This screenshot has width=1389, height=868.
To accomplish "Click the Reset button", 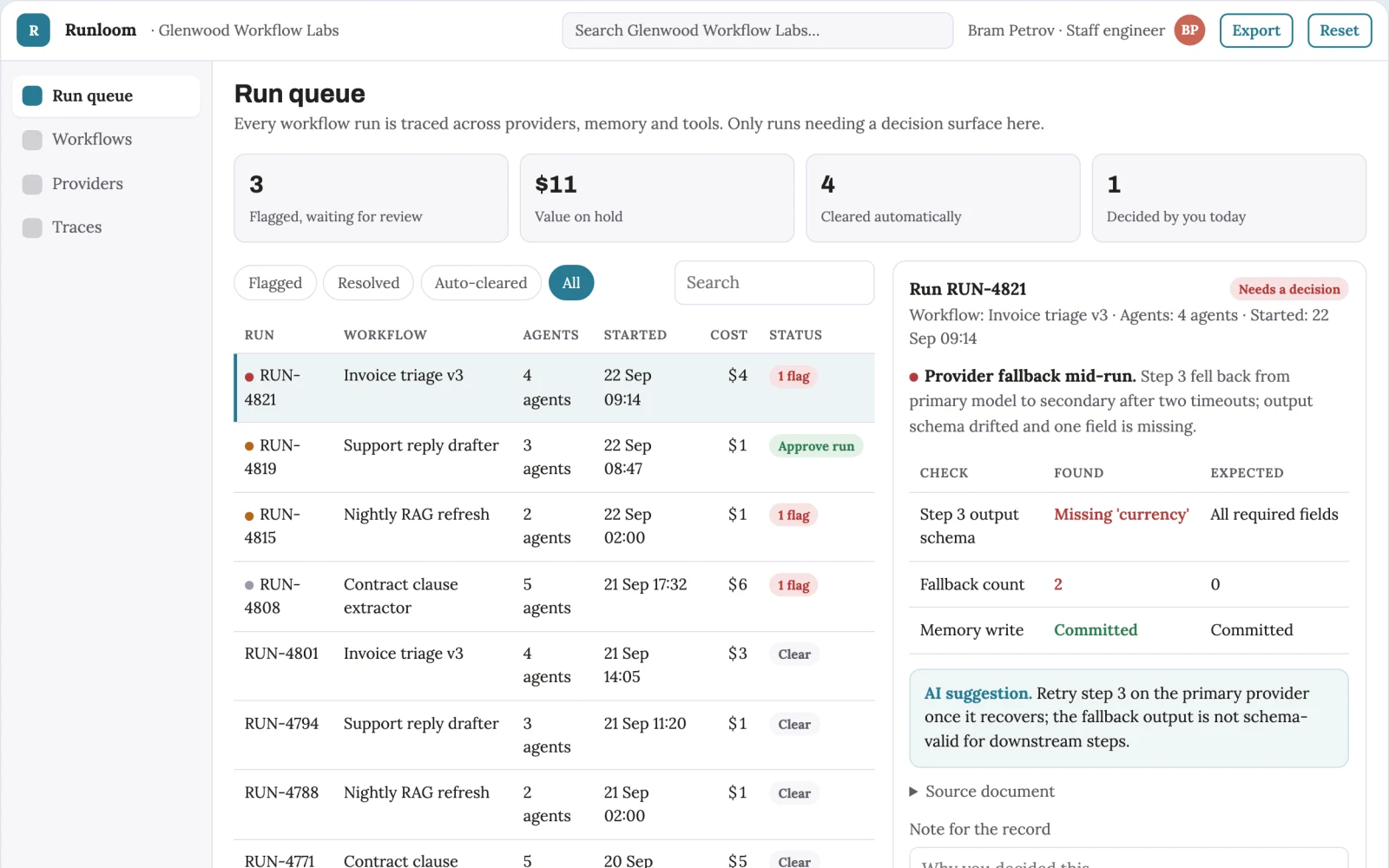I will click(x=1340, y=30).
